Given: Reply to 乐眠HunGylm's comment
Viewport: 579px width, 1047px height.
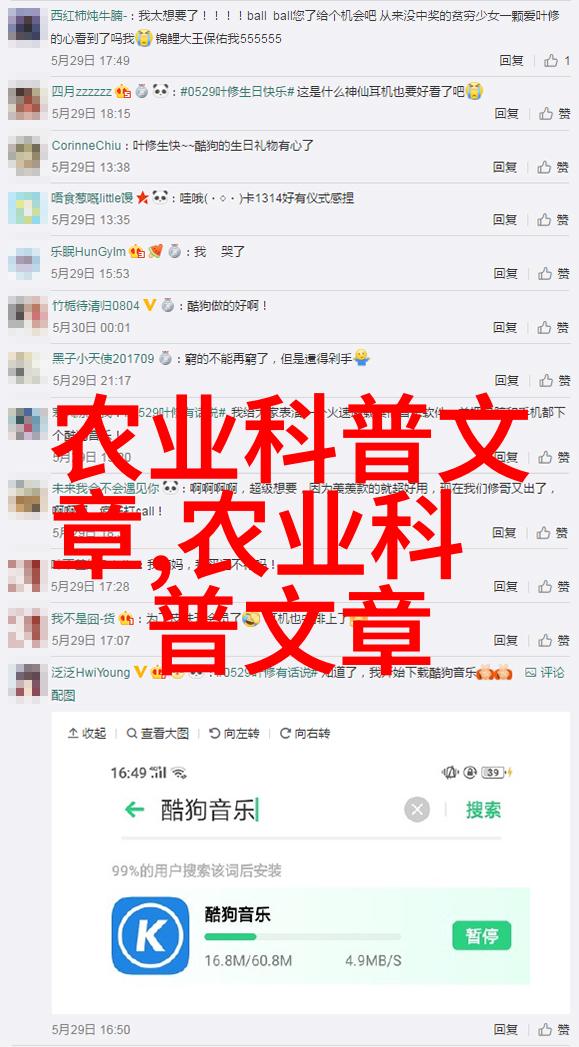Looking at the screenshot, I should coord(506,273).
